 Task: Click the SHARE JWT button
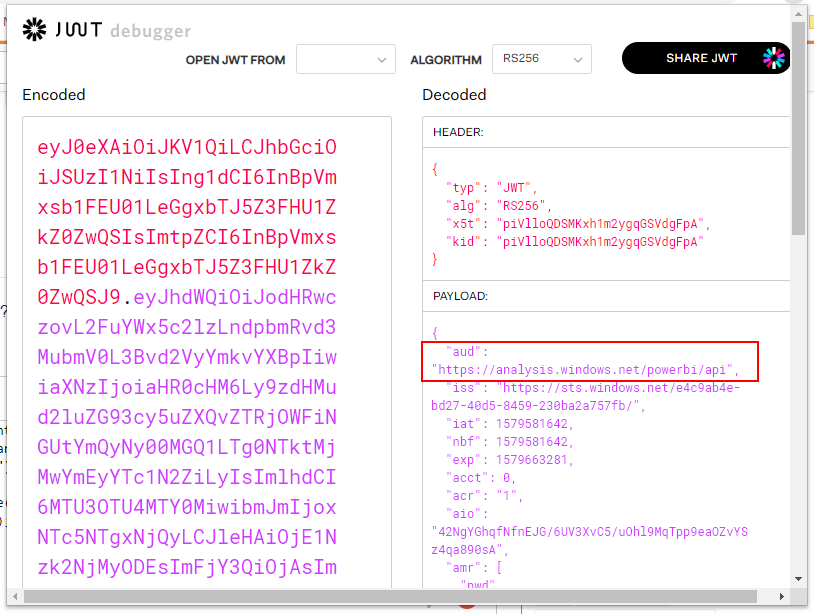click(706, 58)
